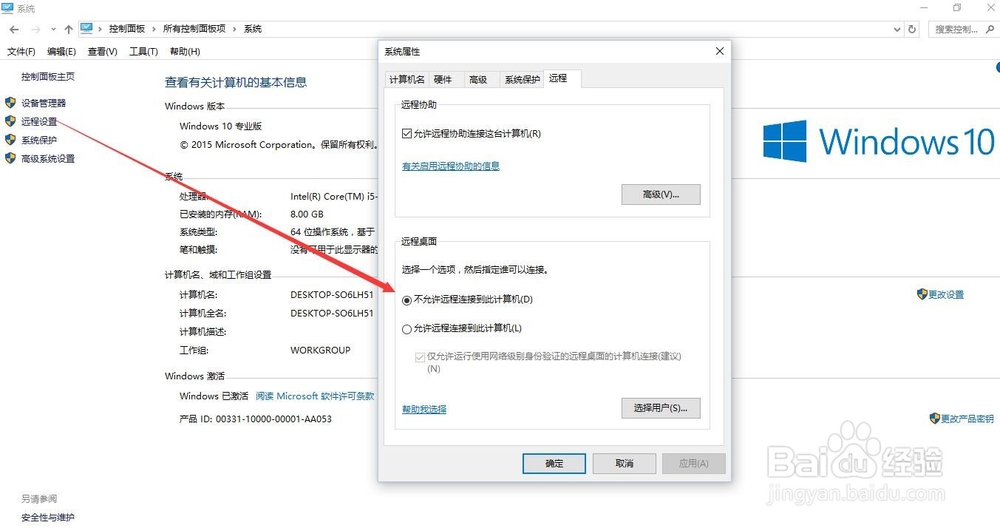Open 高级系统设置 link

click(x=48, y=158)
